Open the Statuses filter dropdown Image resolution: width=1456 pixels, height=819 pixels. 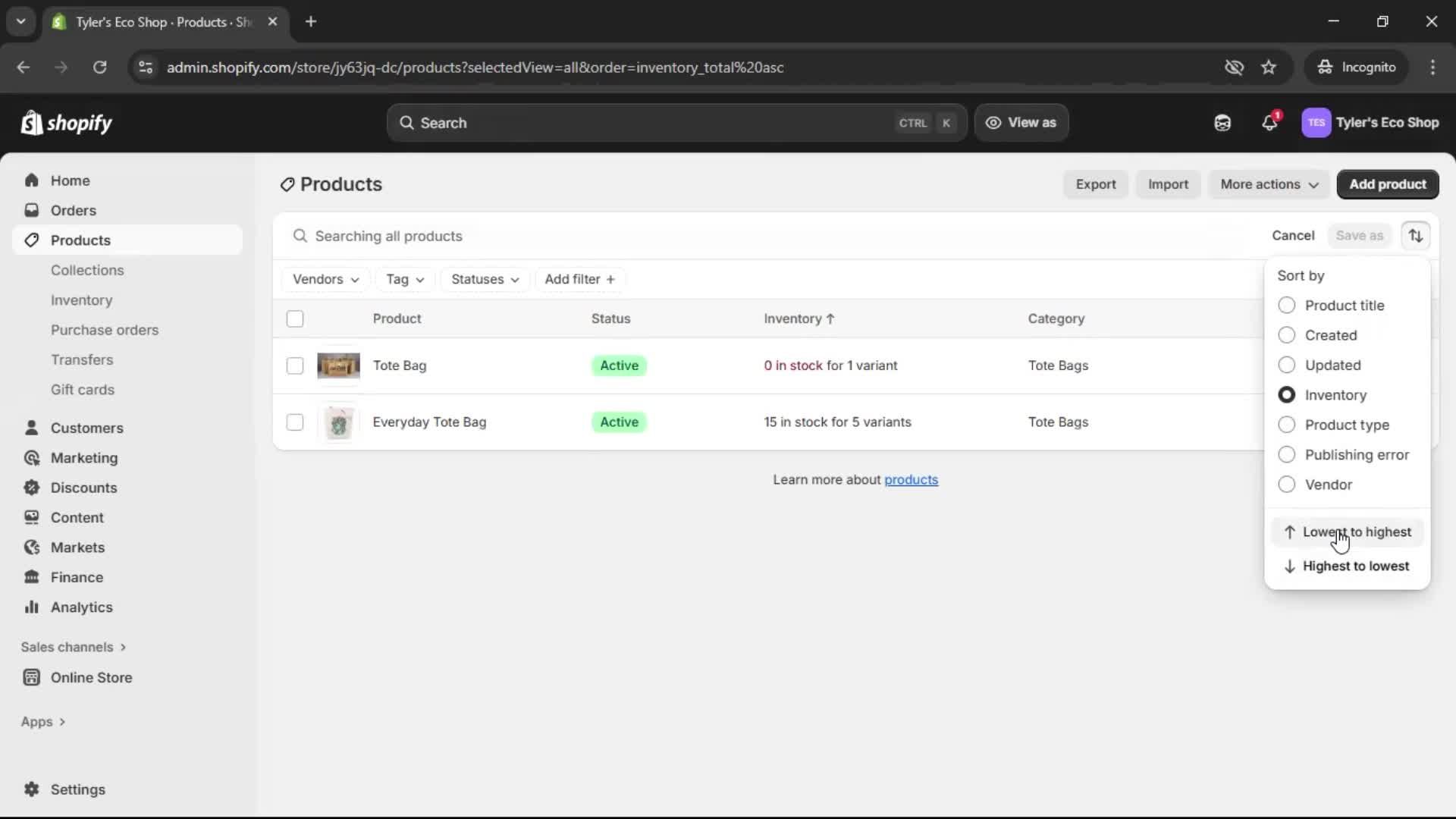click(x=485, y=279)
